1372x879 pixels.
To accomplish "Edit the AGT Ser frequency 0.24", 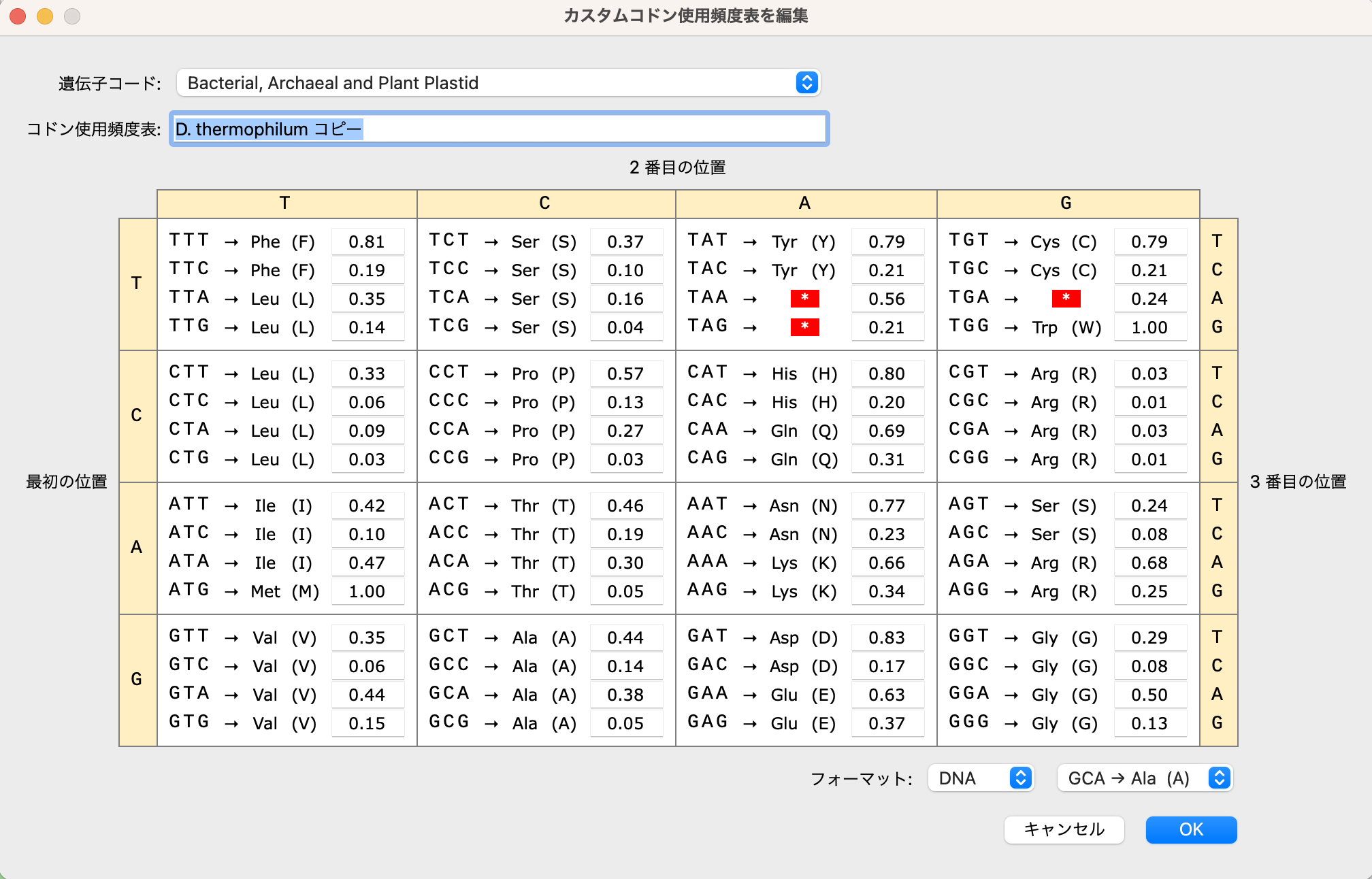I will [x=1150, y=505].
